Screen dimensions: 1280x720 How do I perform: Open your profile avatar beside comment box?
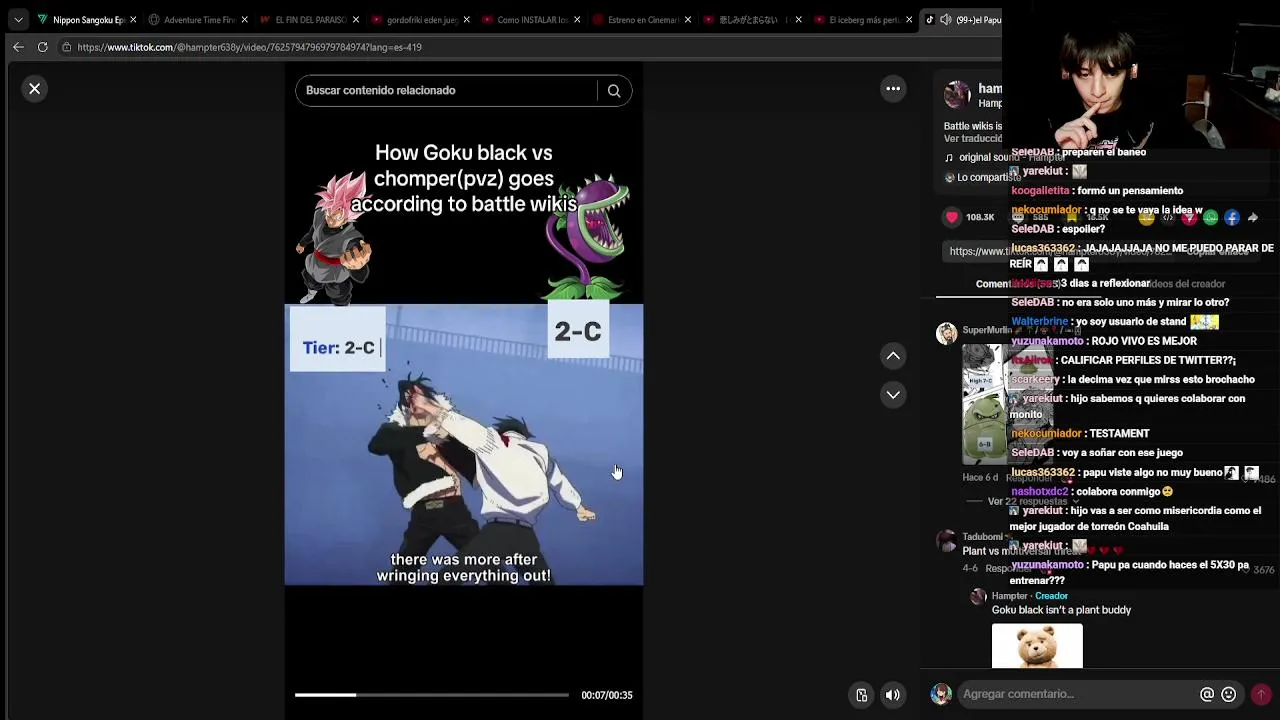(x=941, y=694)
